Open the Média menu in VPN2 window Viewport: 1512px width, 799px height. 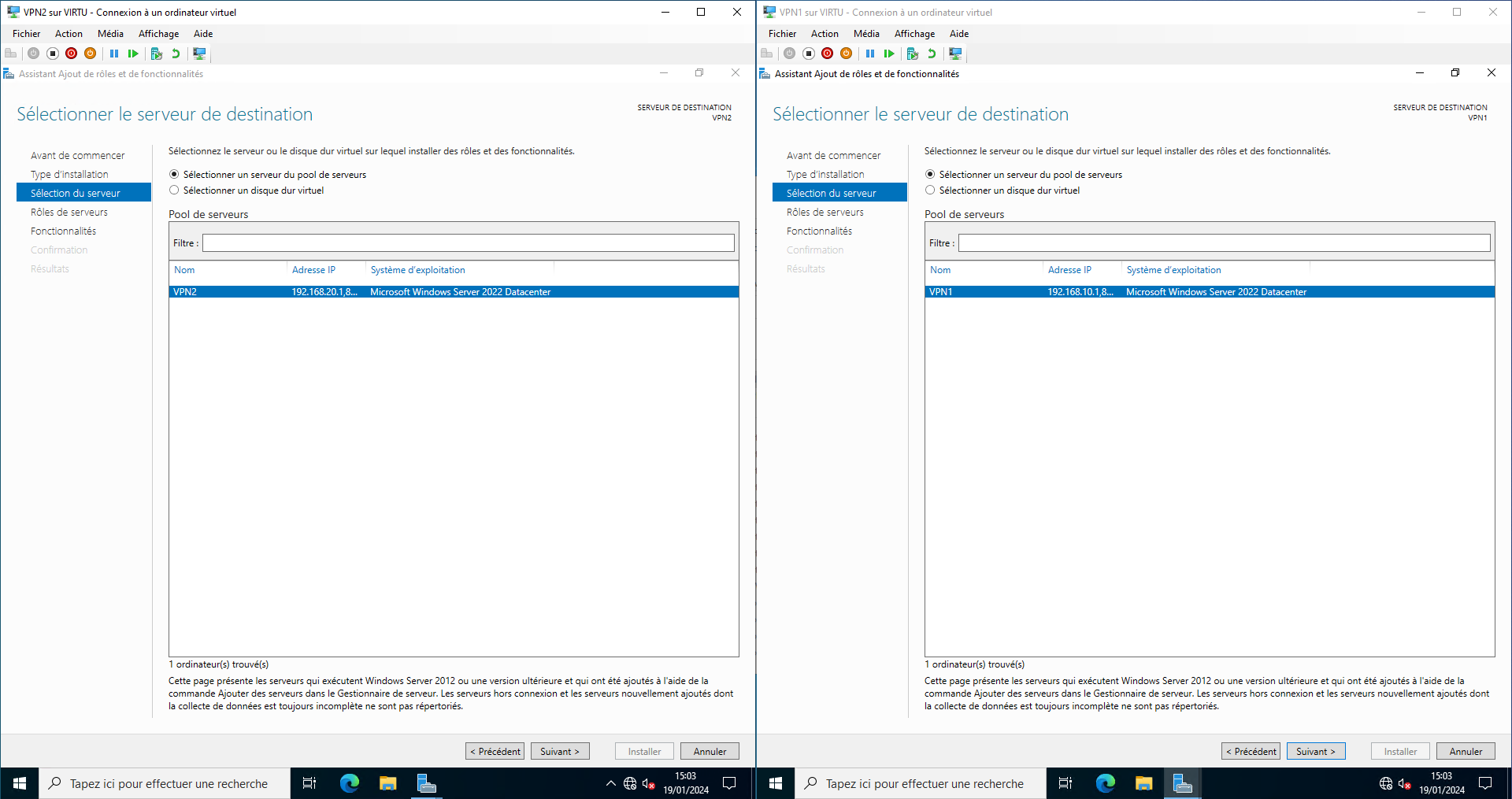pos(110,34)
